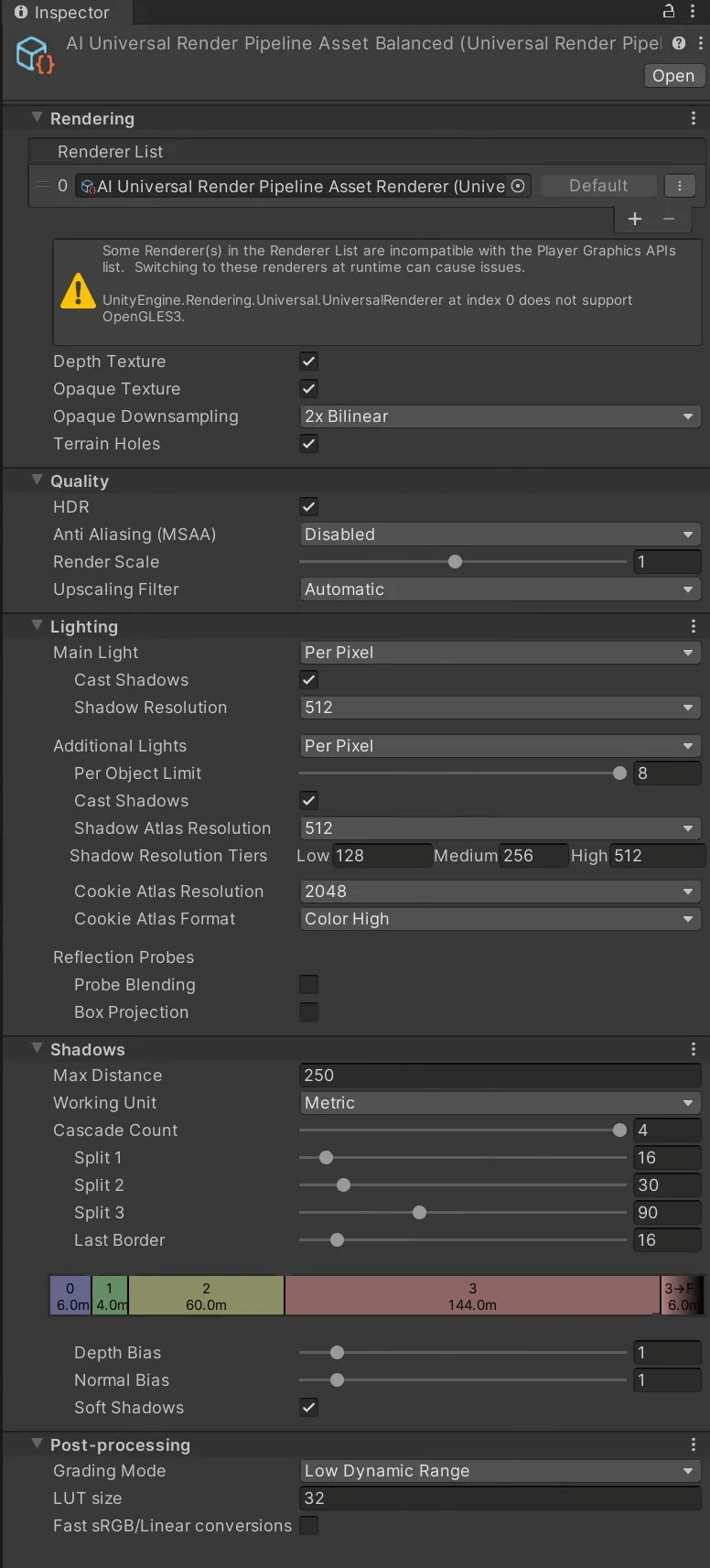The height and width of the screenshot is (1568, 710).
Task: Click the Open asset button
Action: tap(673, 76)
